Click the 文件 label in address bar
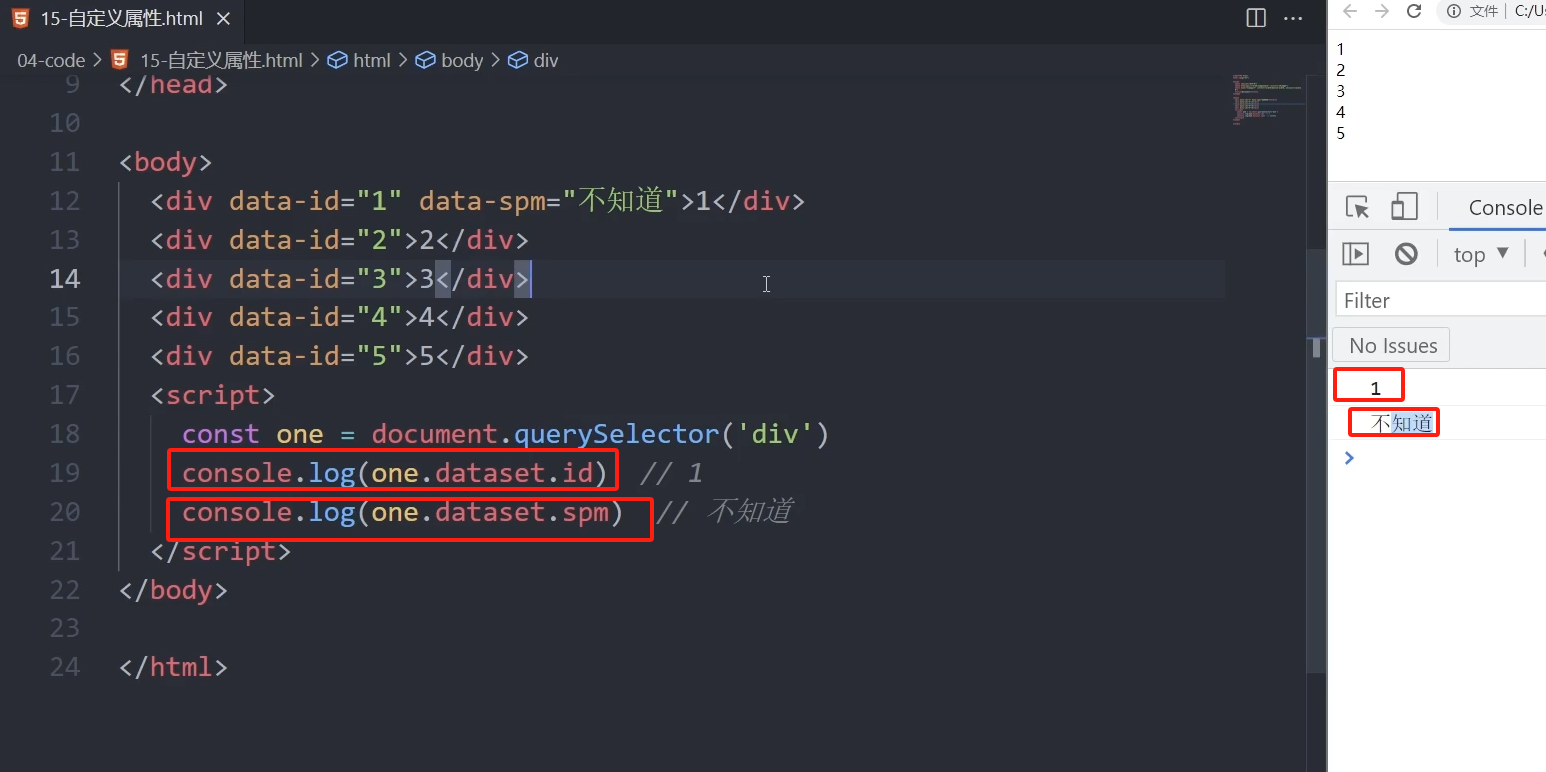This screenshot has height=772, width=1546. 1484,11
